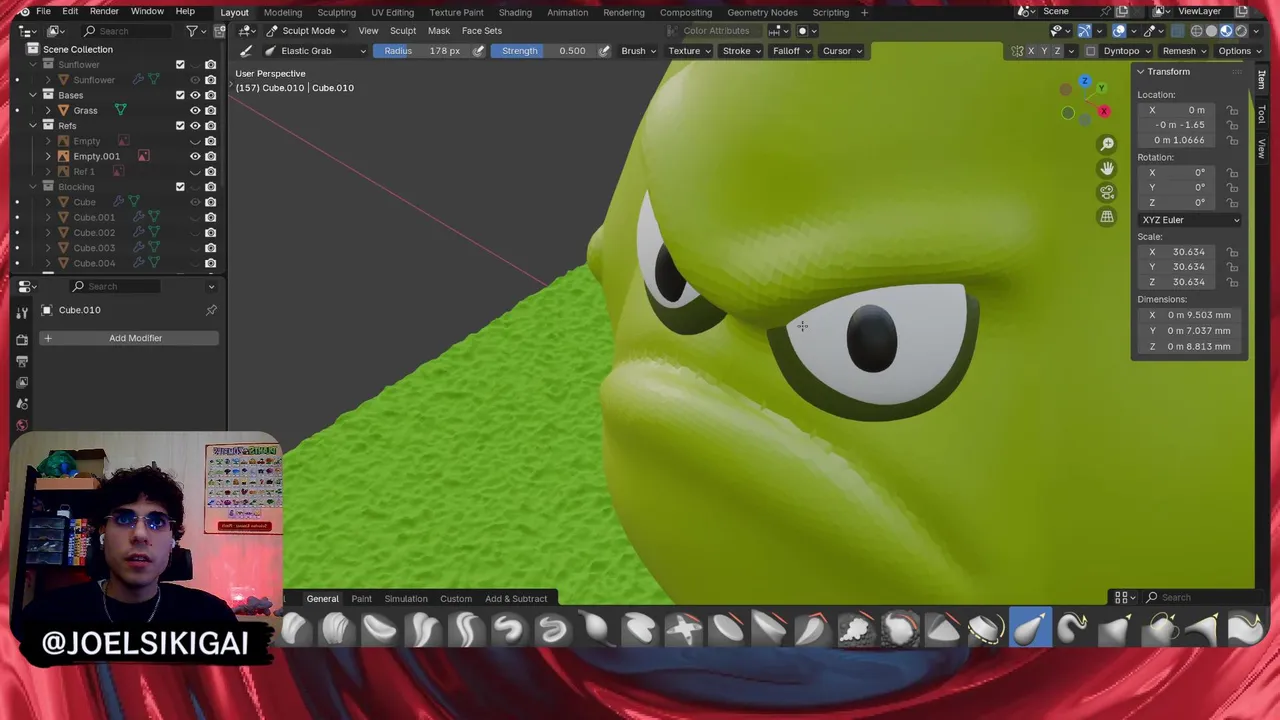Click the pan view hand gizmo
This screenshot has width=1280, height=720.
pos(1107,168)
